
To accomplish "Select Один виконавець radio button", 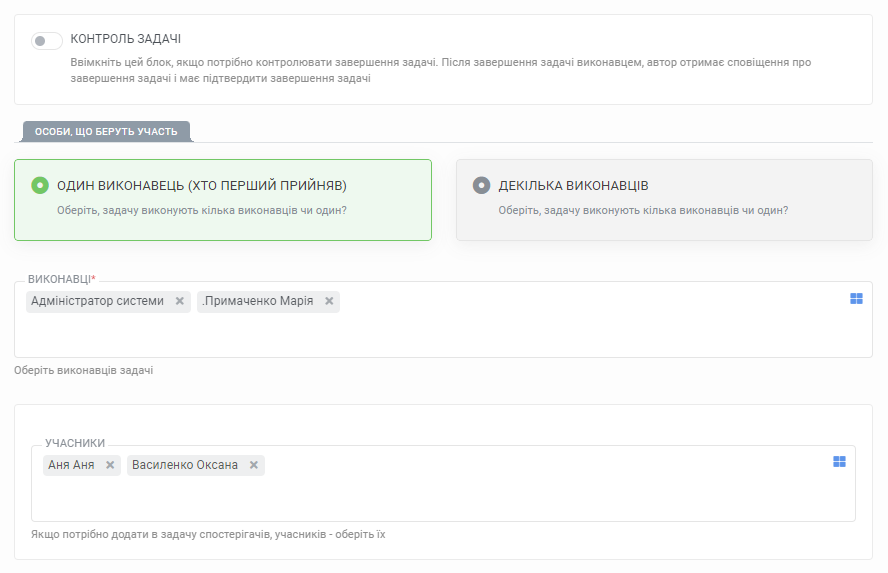I will (40, 185).
